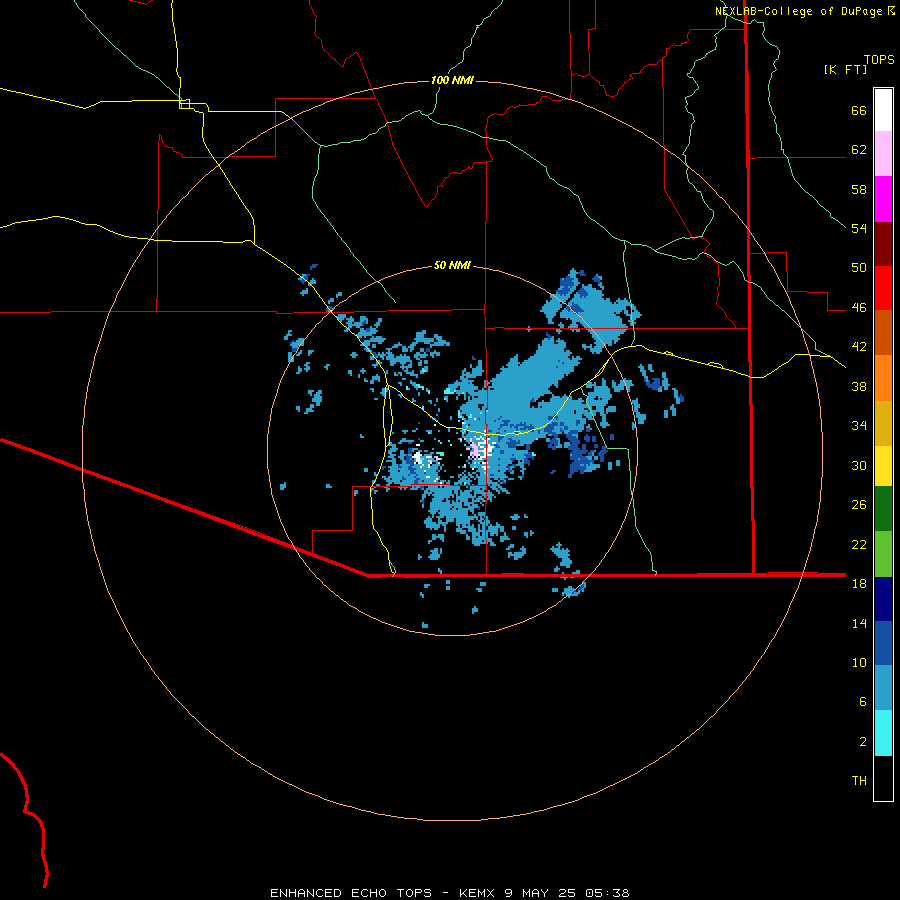Select the bright red legend swatch
Image resolution: width=900 pixels, height=900 pixels.
(883, 288)
